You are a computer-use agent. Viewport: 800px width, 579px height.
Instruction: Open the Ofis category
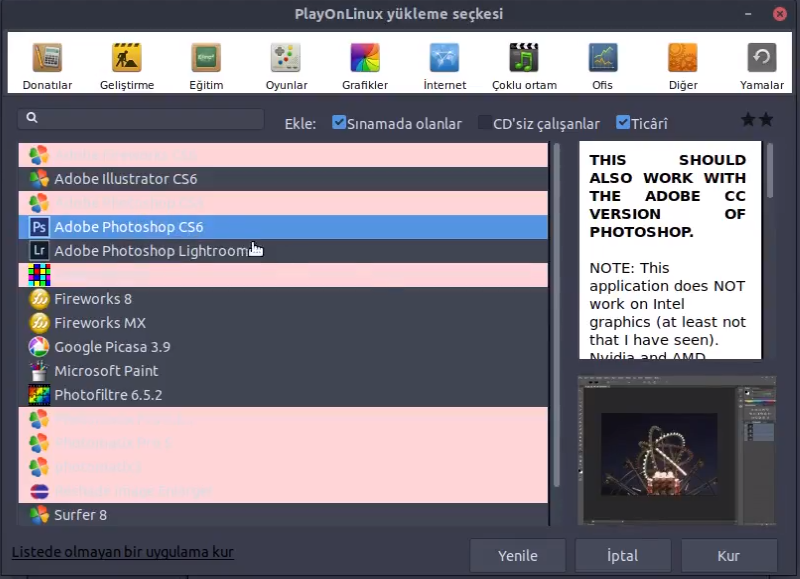tap(603, 66)
